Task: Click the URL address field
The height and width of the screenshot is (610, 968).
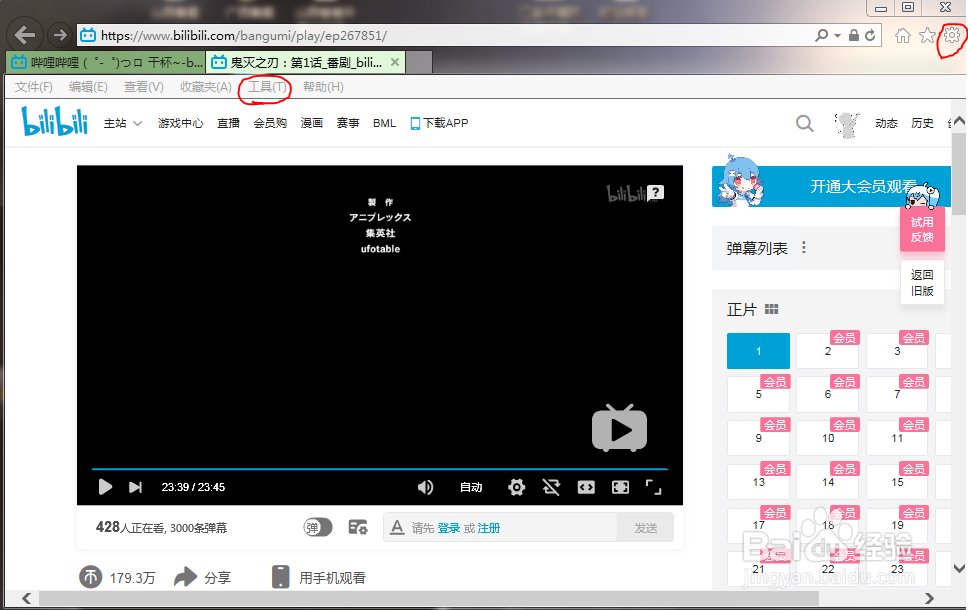Action: tap(444, 35)
